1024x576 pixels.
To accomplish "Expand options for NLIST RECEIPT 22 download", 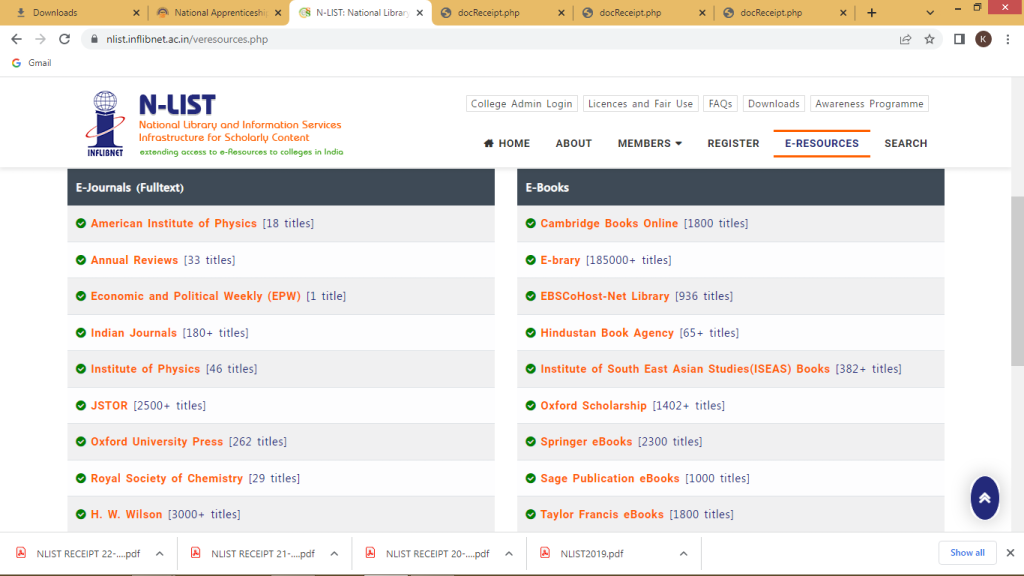I will pyautogui.click(x=159, y=553).
